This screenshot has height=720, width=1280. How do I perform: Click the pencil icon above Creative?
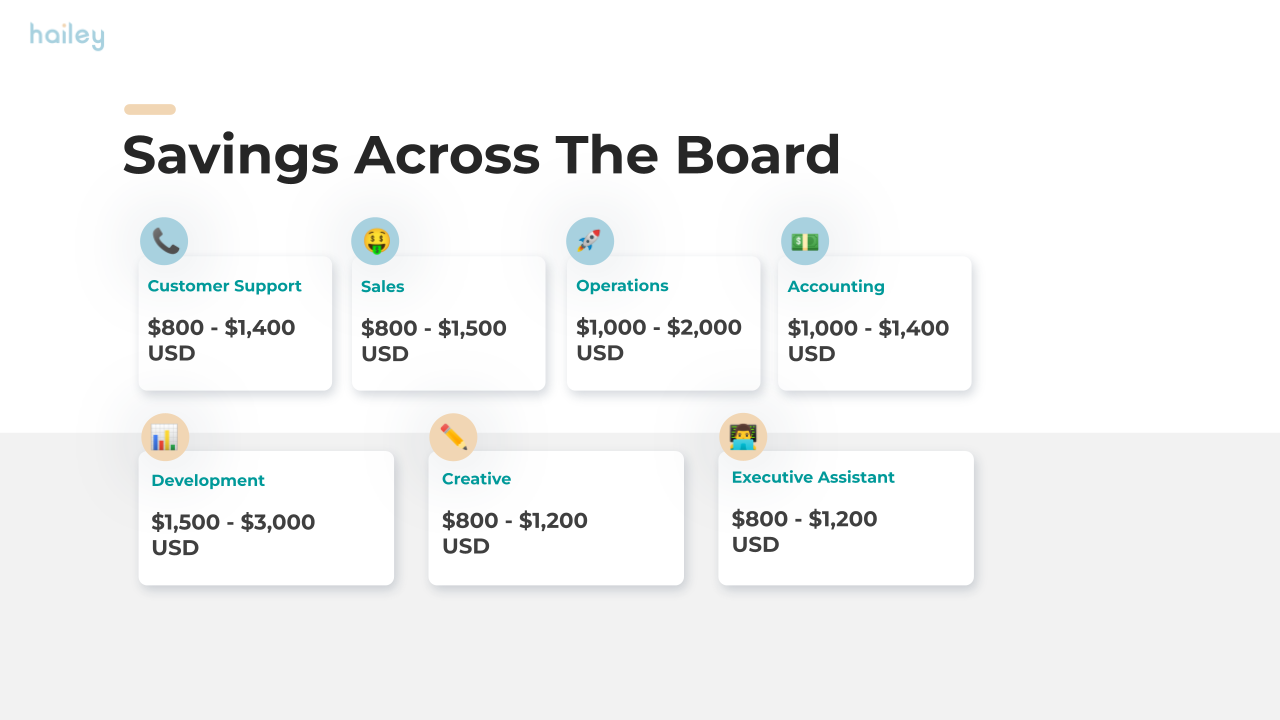(453, 437)
